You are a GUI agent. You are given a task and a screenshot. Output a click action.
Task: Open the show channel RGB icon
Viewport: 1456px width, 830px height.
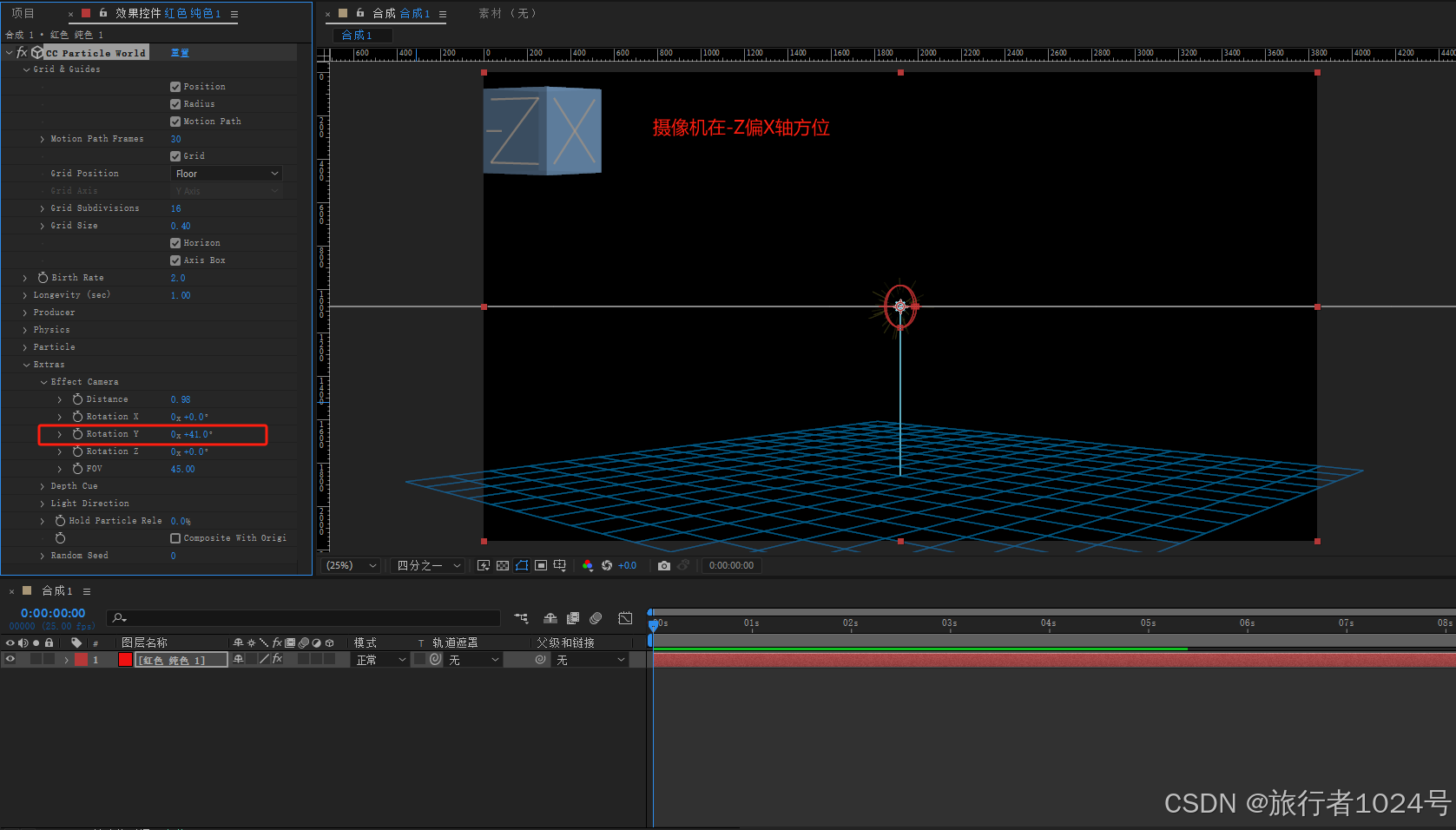[588, 565]
